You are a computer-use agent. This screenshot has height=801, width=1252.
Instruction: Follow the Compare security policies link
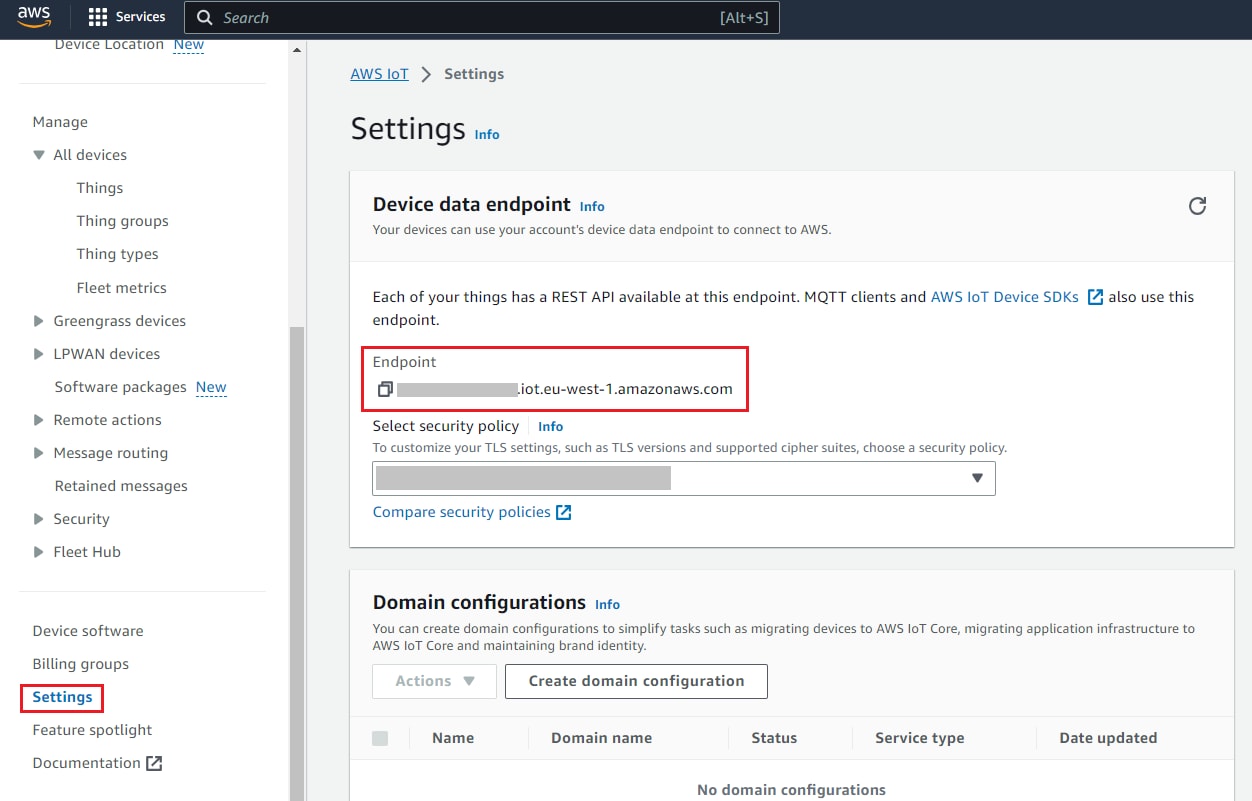tap(462, 511)
